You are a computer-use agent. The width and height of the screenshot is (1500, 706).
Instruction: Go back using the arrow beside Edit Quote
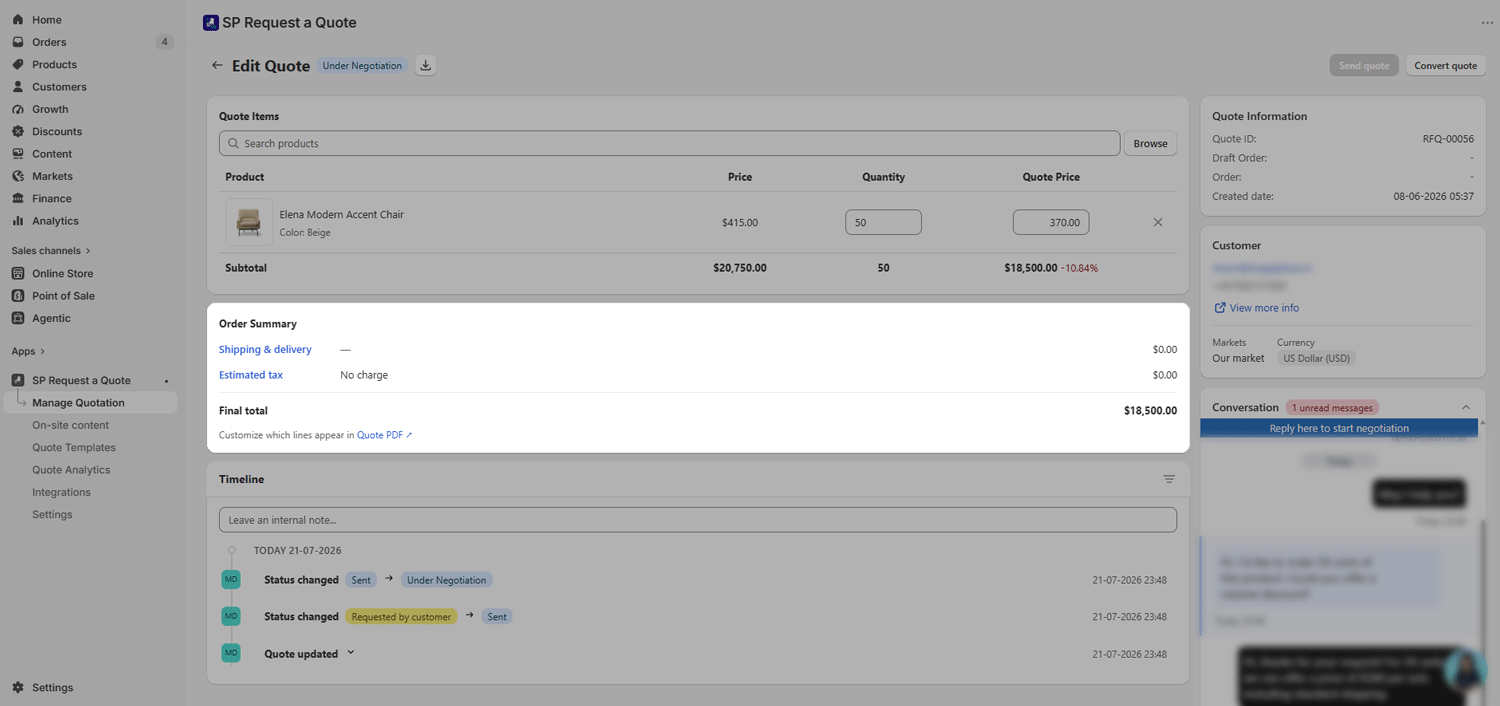point(217,66)
